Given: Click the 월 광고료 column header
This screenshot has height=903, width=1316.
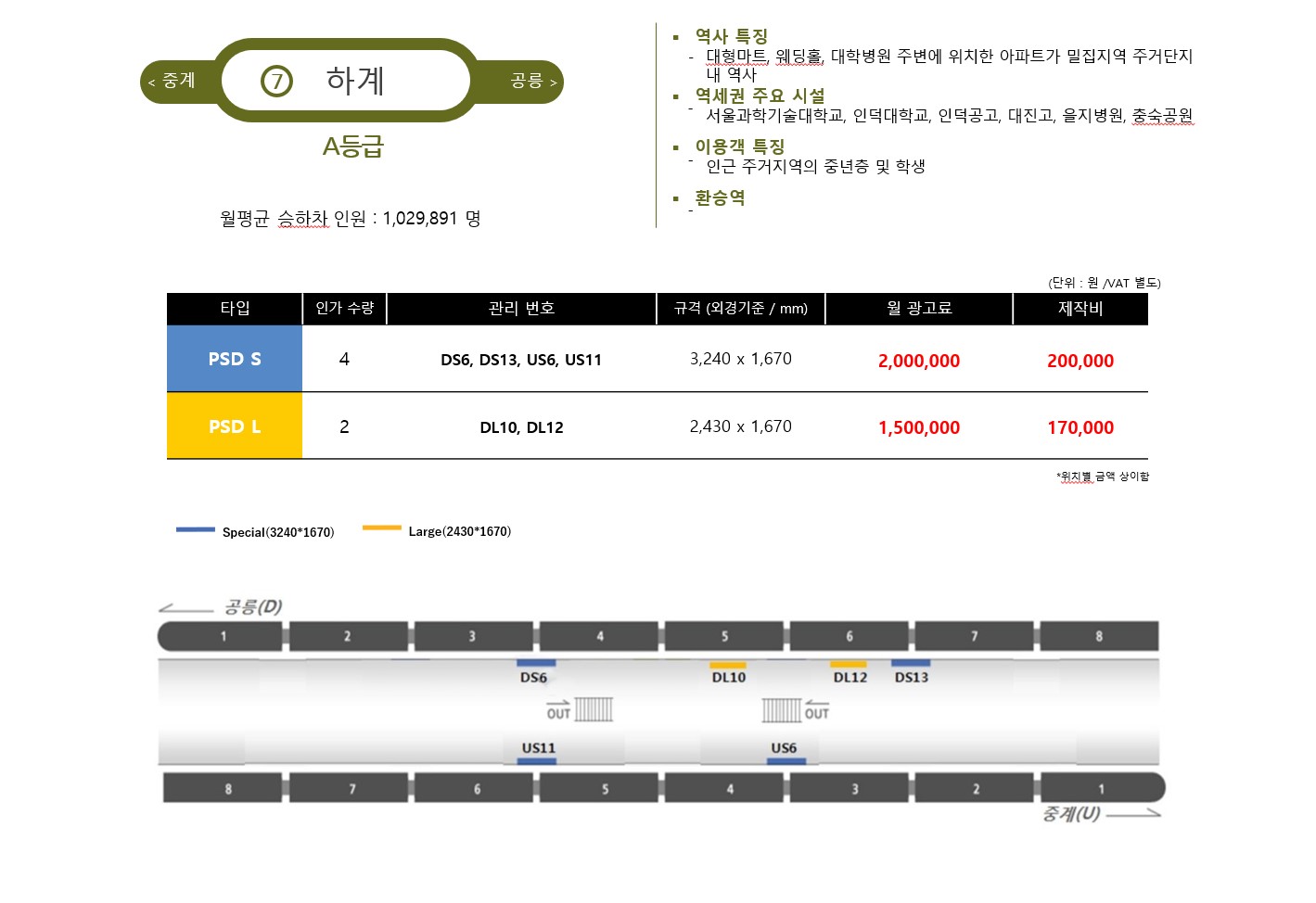Looking at the screenshot, I should tap(918, 309).
